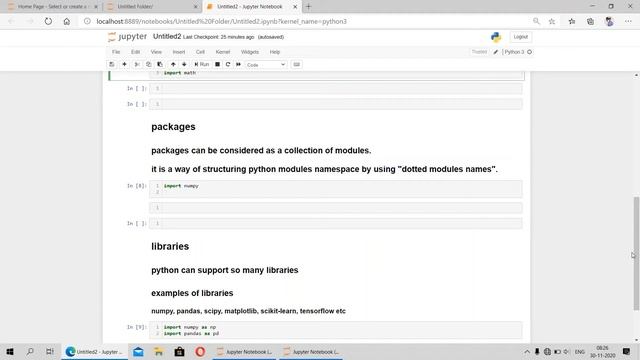Click the pencil edit mode icon
Screen dimensions: 640x360
click(496, 52)
